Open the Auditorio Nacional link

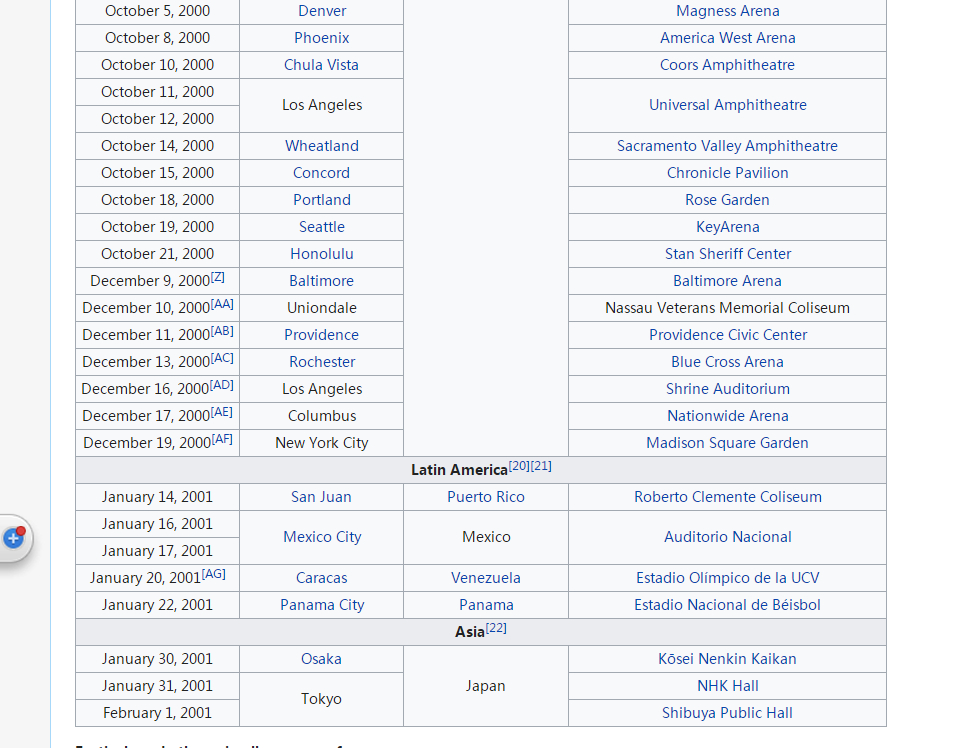728,537
